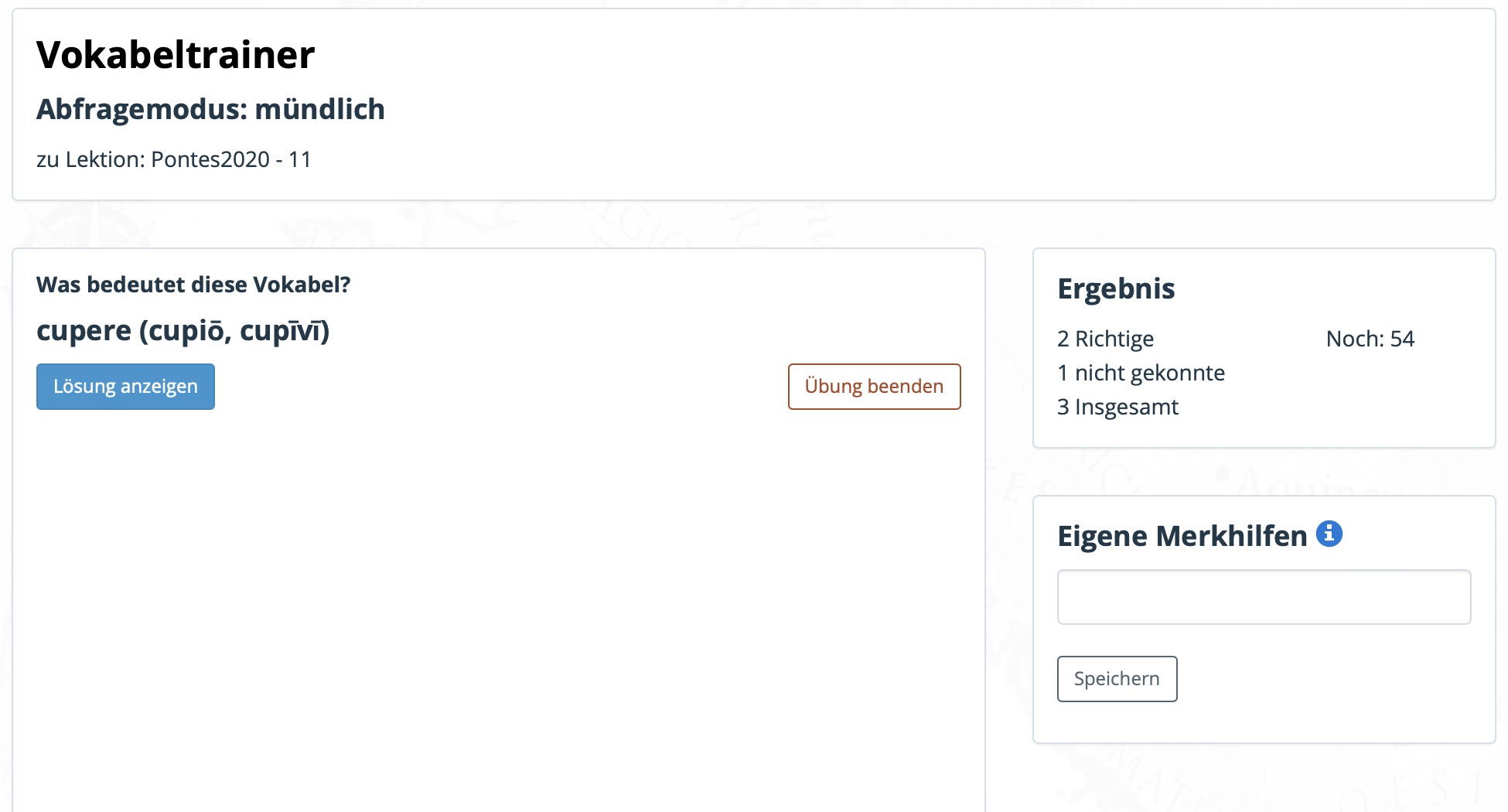Click the 3 Insgesamt total line

[1117, 407]
